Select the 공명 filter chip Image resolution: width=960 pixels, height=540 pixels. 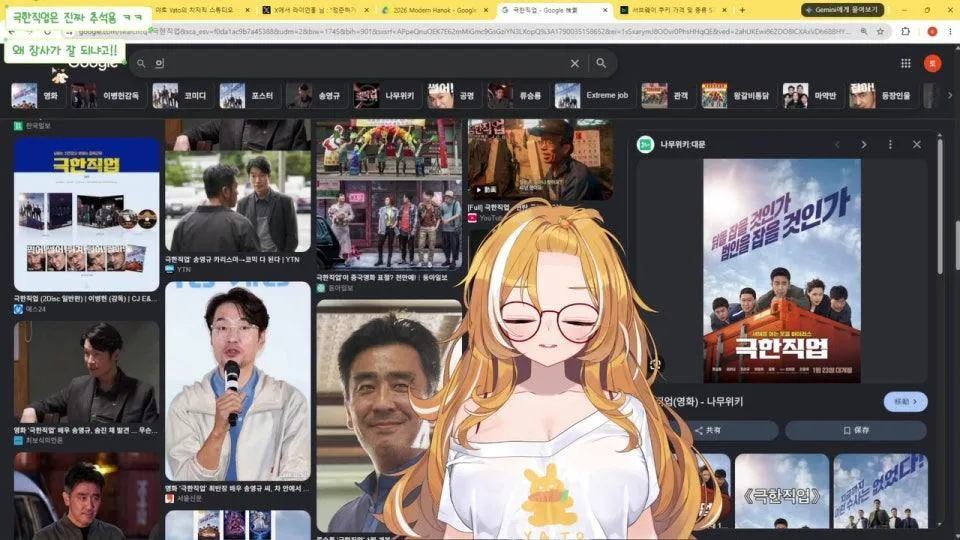[453, 96]
